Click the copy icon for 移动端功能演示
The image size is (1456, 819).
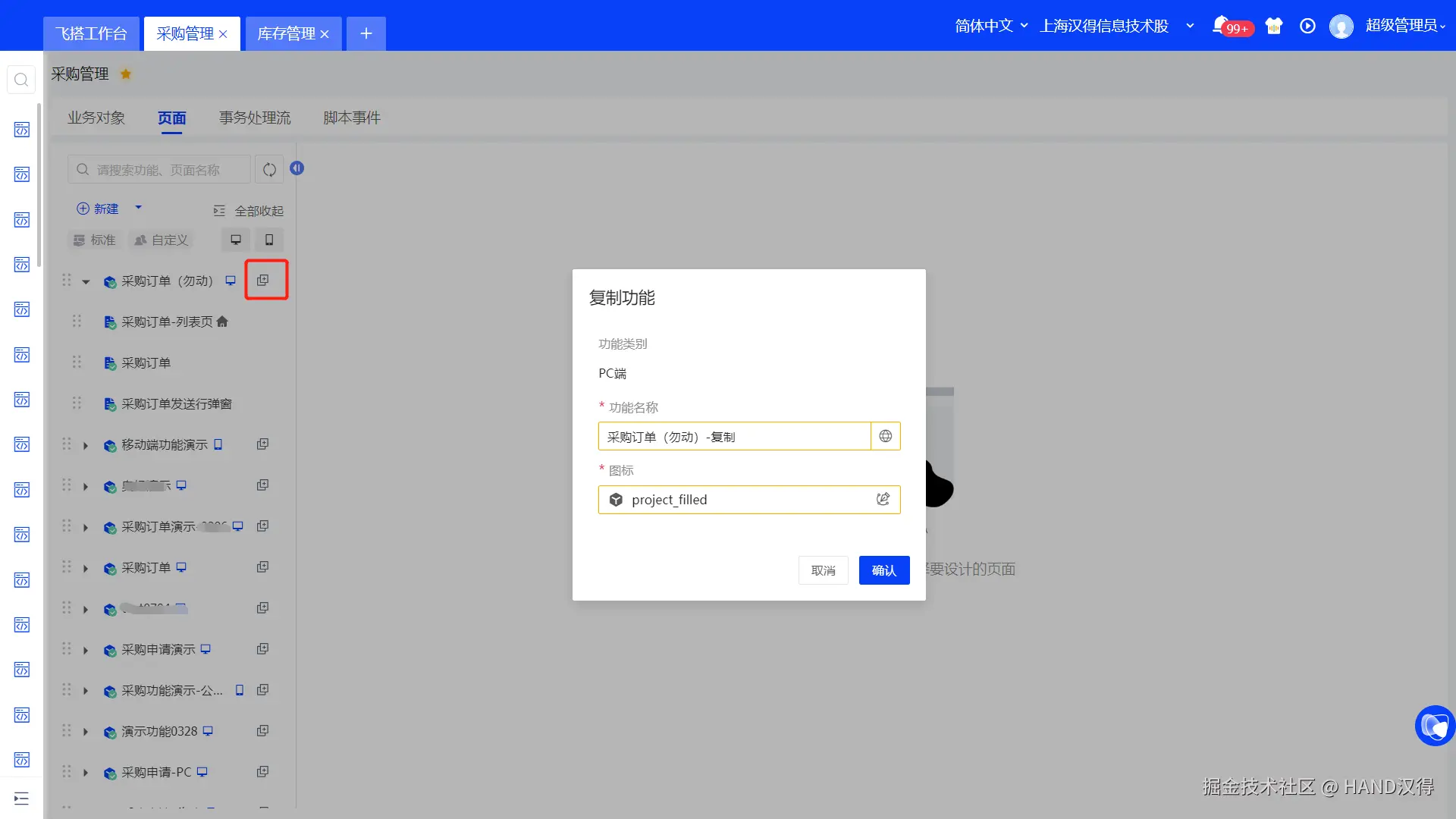pos(262,444)
